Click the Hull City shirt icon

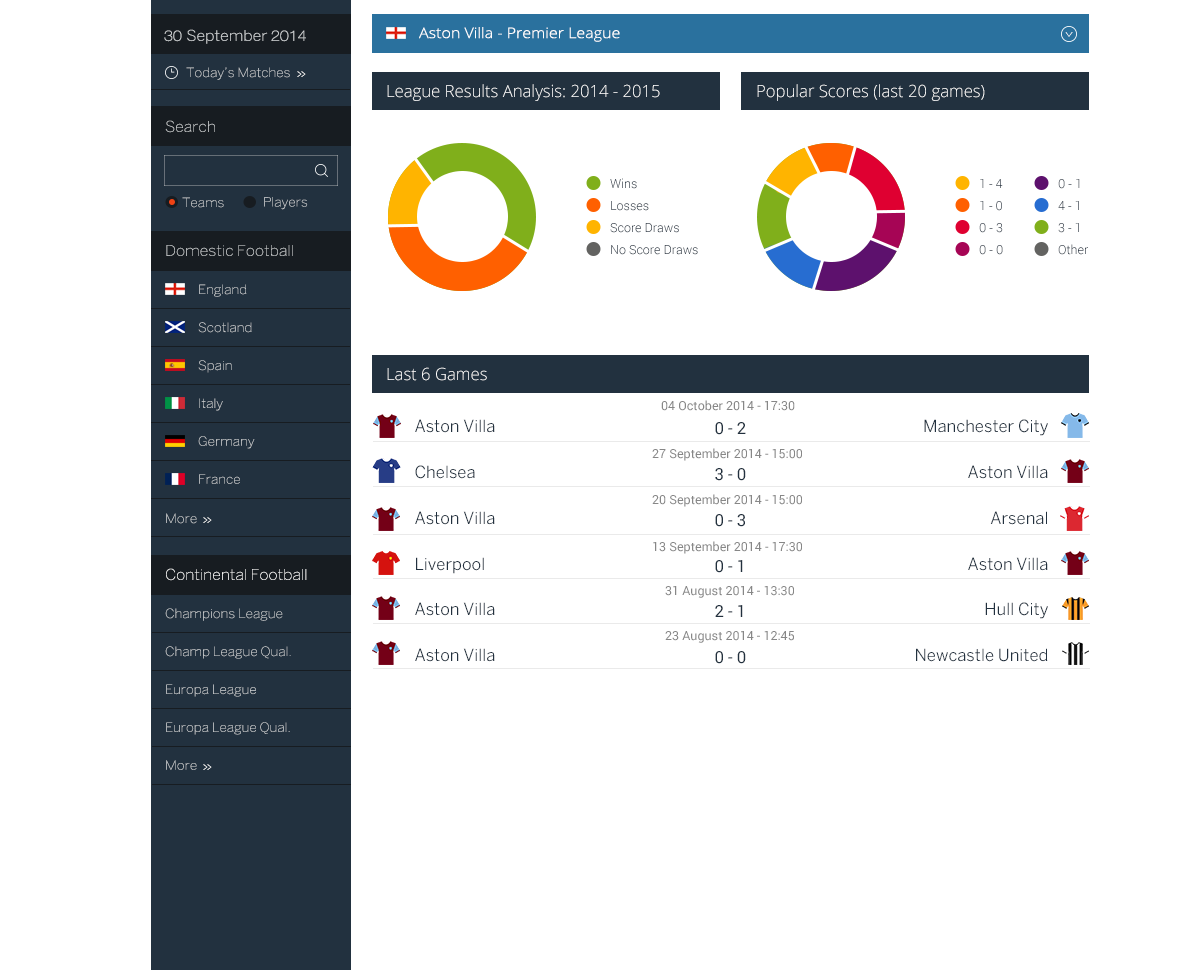(x=1075, y=608)
